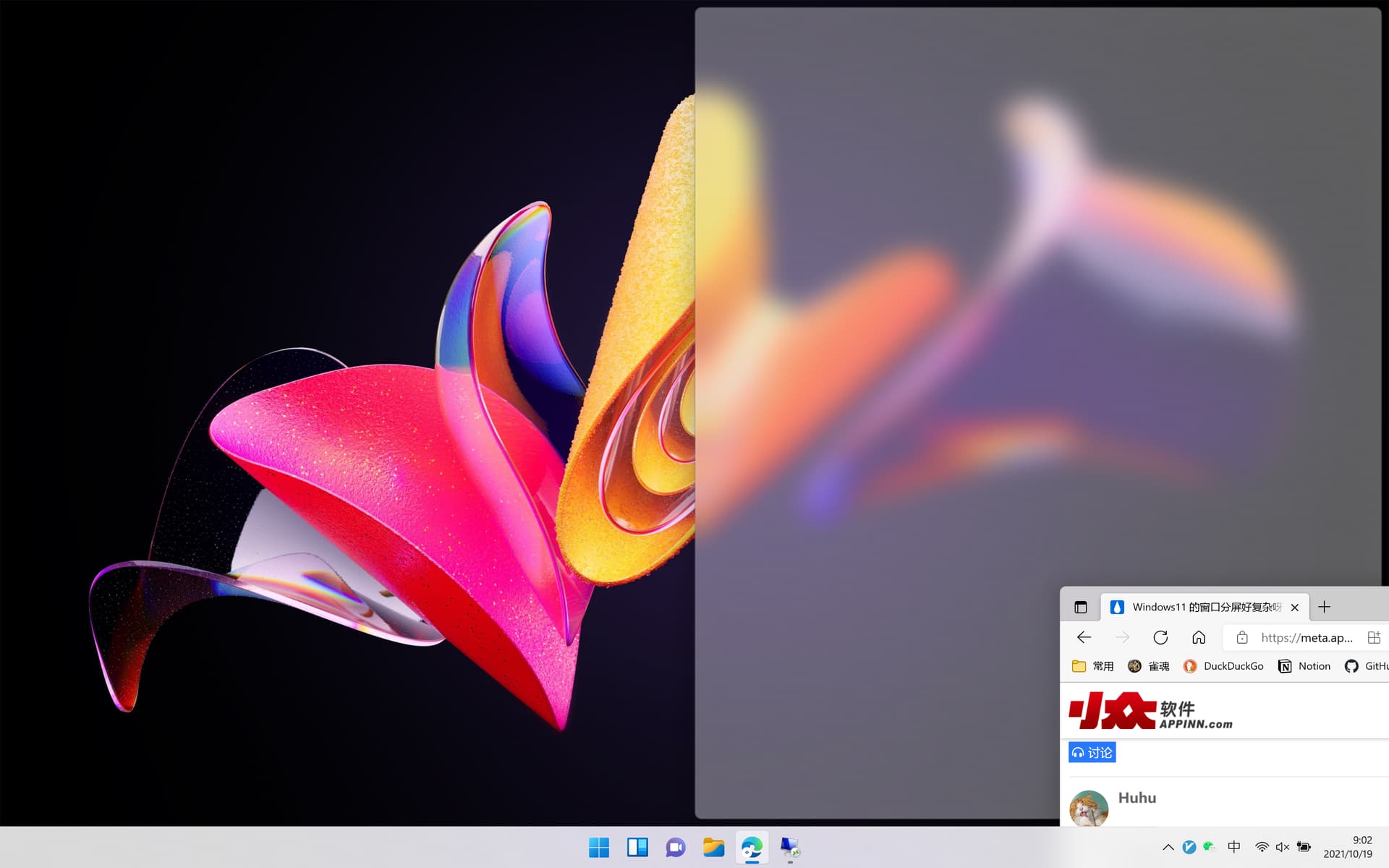This screenshot has height=868, width=1389.
Task: Expand the hidden system tray icons
Action: point(1168,847)
